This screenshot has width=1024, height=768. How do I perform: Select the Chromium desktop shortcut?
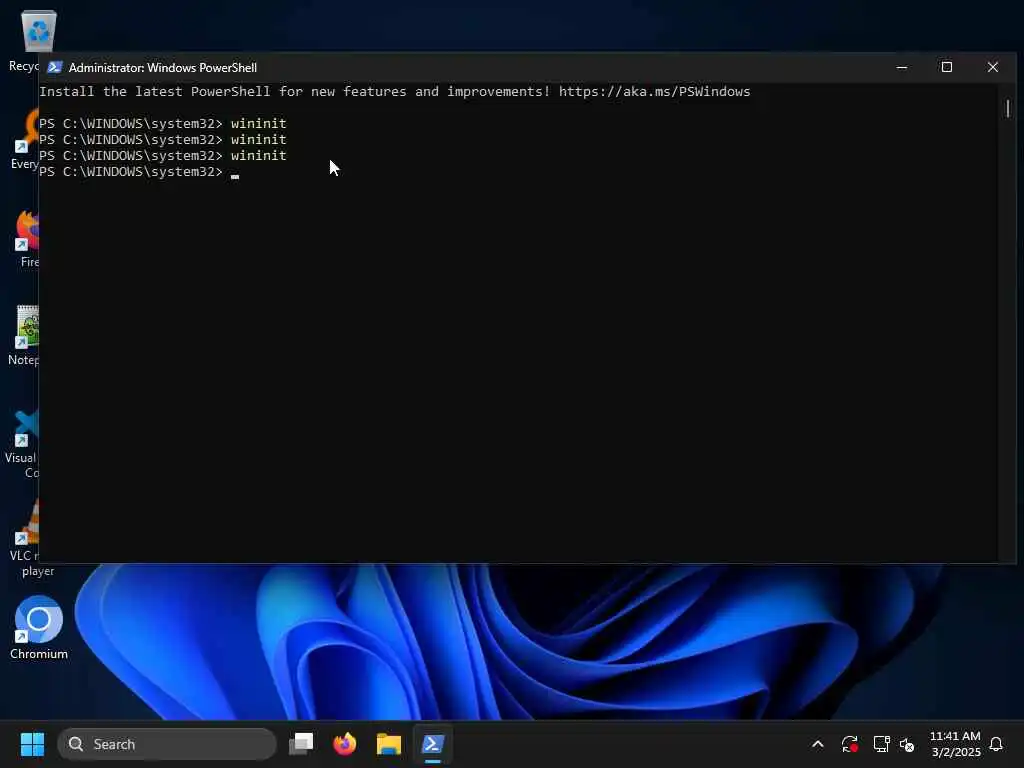point(39,628)
